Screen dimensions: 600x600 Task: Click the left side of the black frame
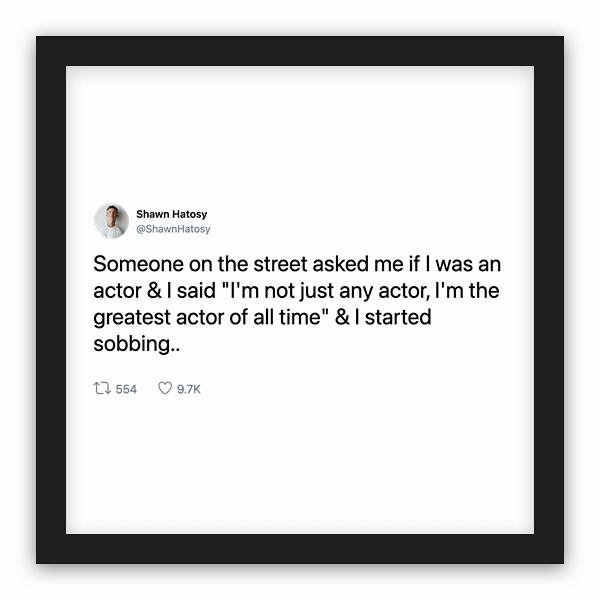[51, 300]
